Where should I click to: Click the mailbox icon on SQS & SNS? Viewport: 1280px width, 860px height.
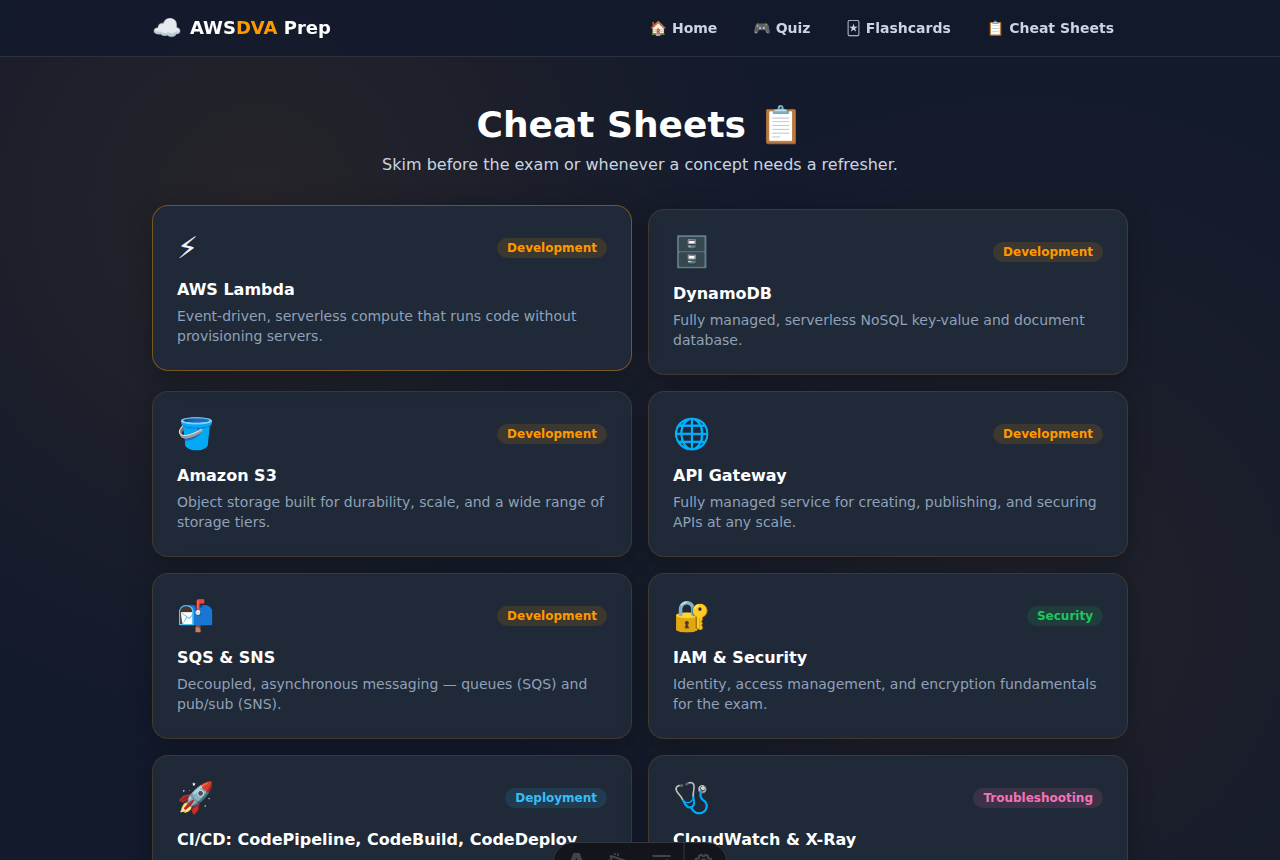(195, 616)
